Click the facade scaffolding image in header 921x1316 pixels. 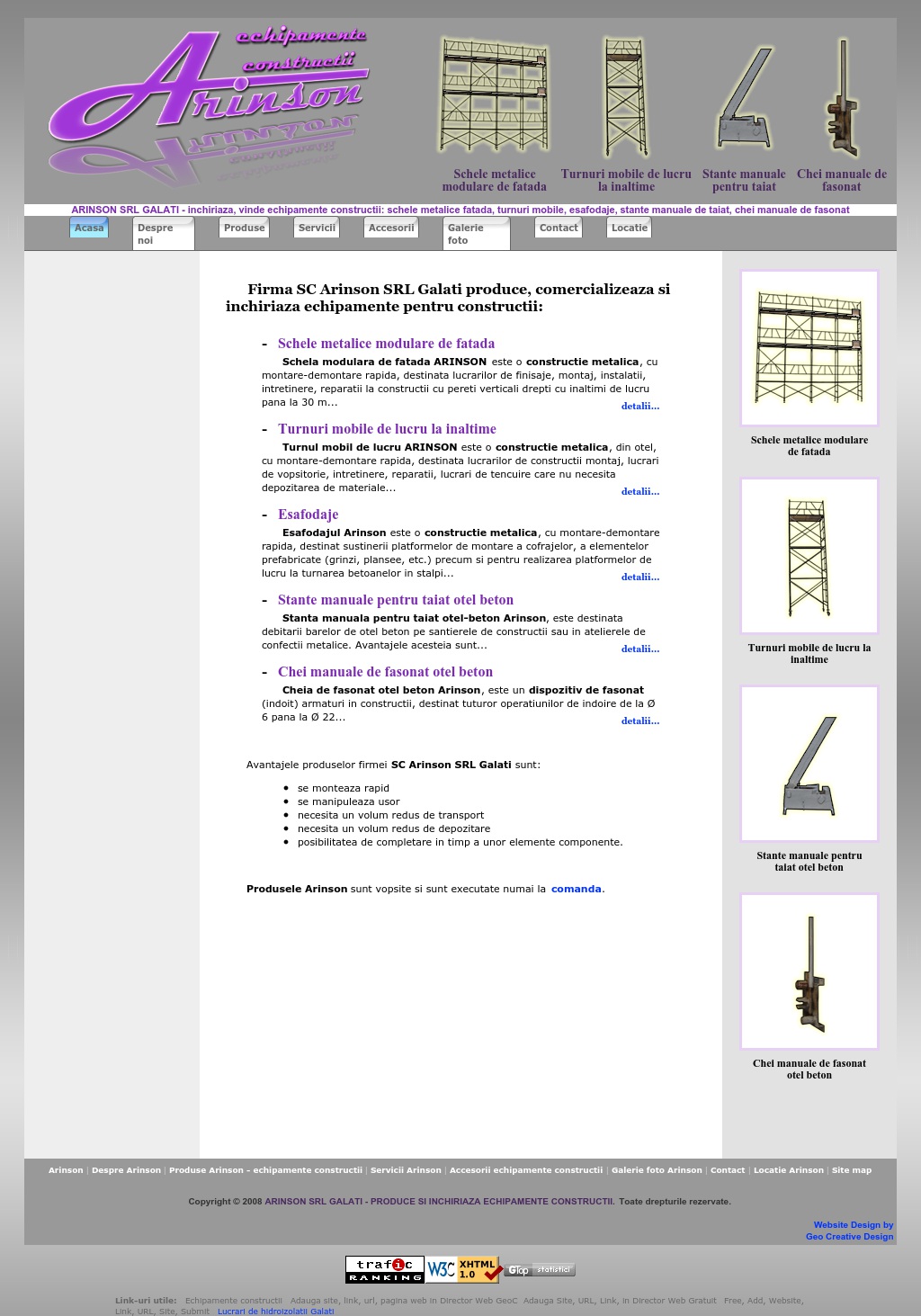point(494,95)
